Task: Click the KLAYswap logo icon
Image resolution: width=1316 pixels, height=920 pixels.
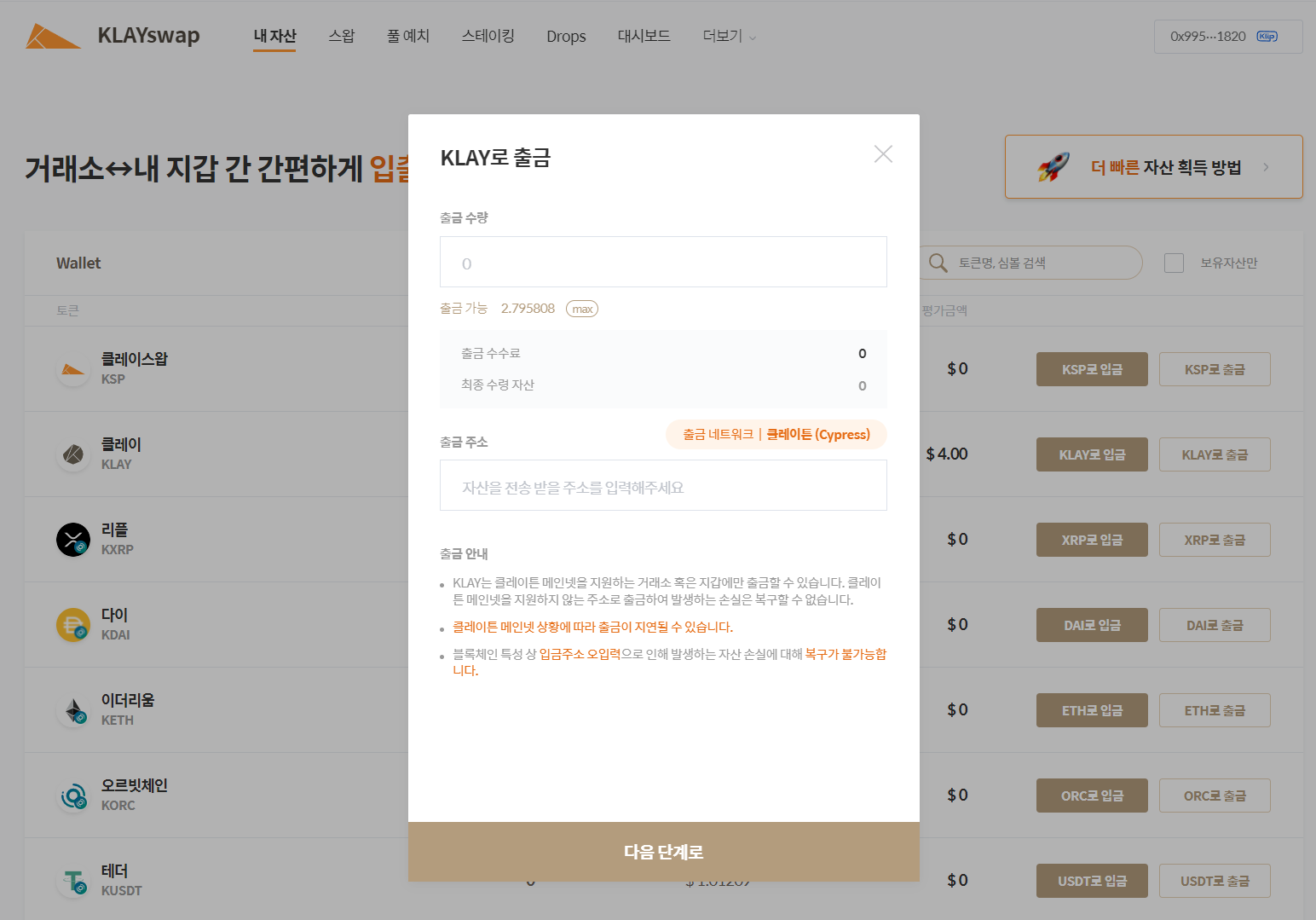Action: pos(53,36)
